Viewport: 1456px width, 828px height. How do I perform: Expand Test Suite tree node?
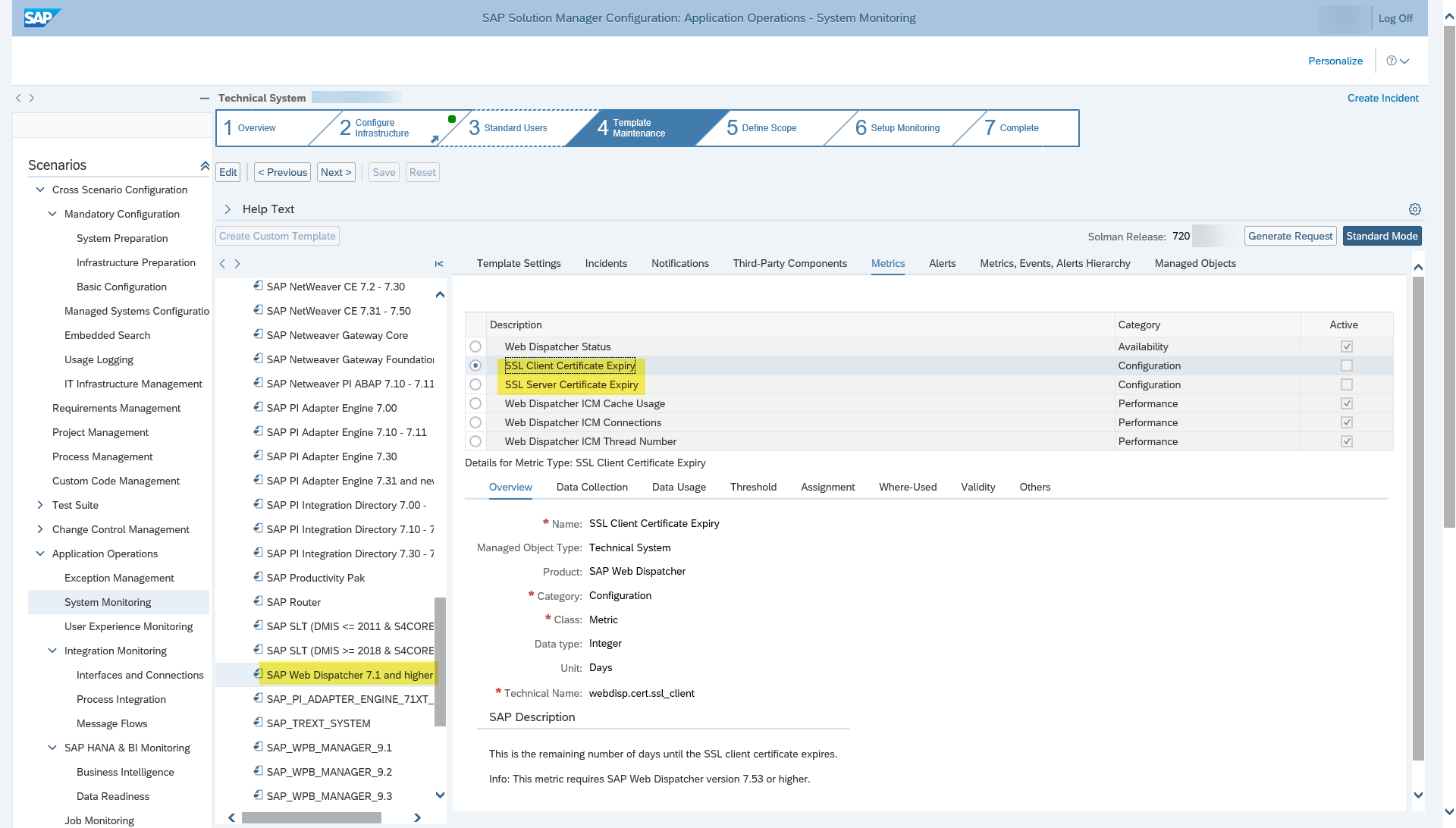click(x=40, y=505)
